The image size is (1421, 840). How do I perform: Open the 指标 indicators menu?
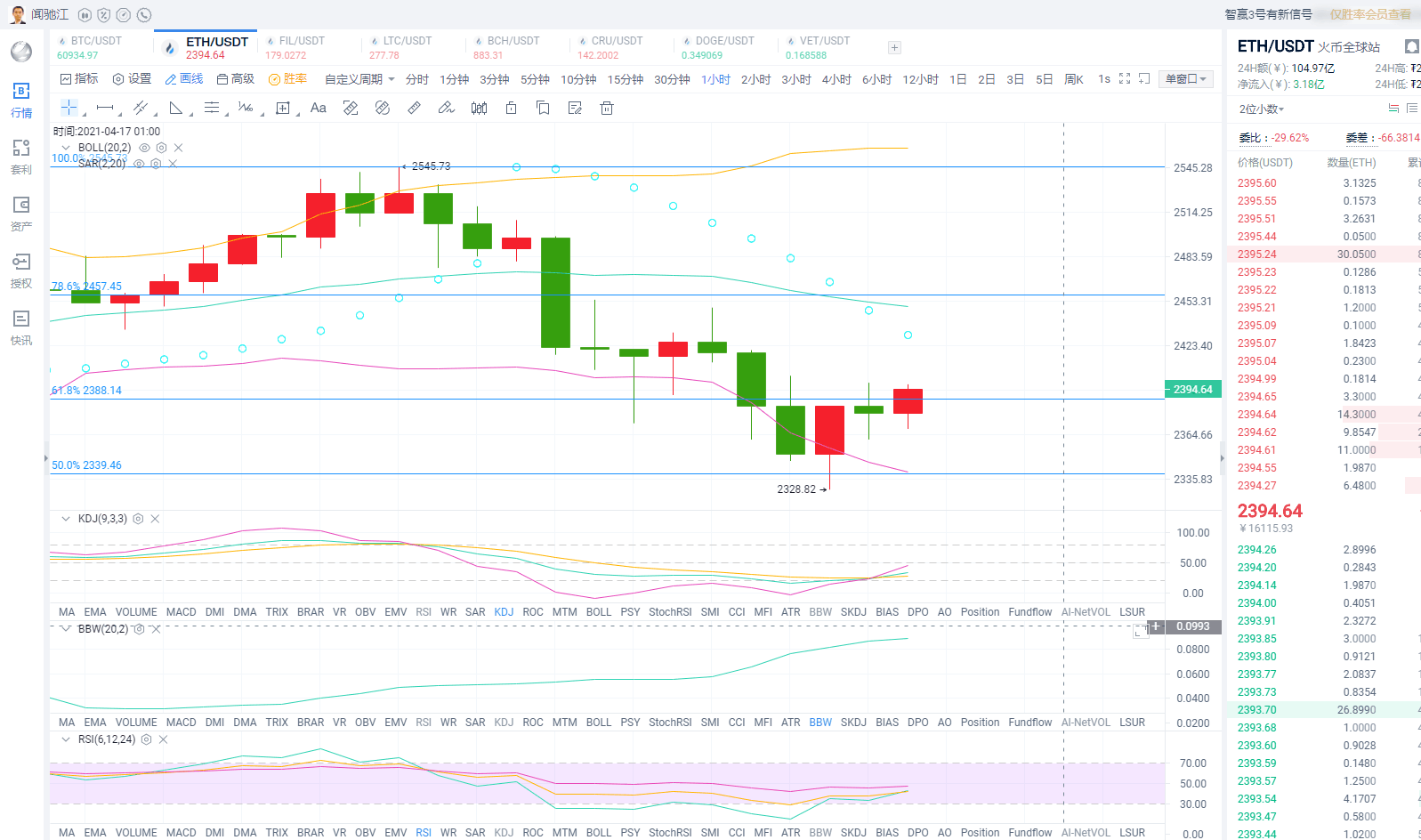pyautogui.click(x=79, y=79)
